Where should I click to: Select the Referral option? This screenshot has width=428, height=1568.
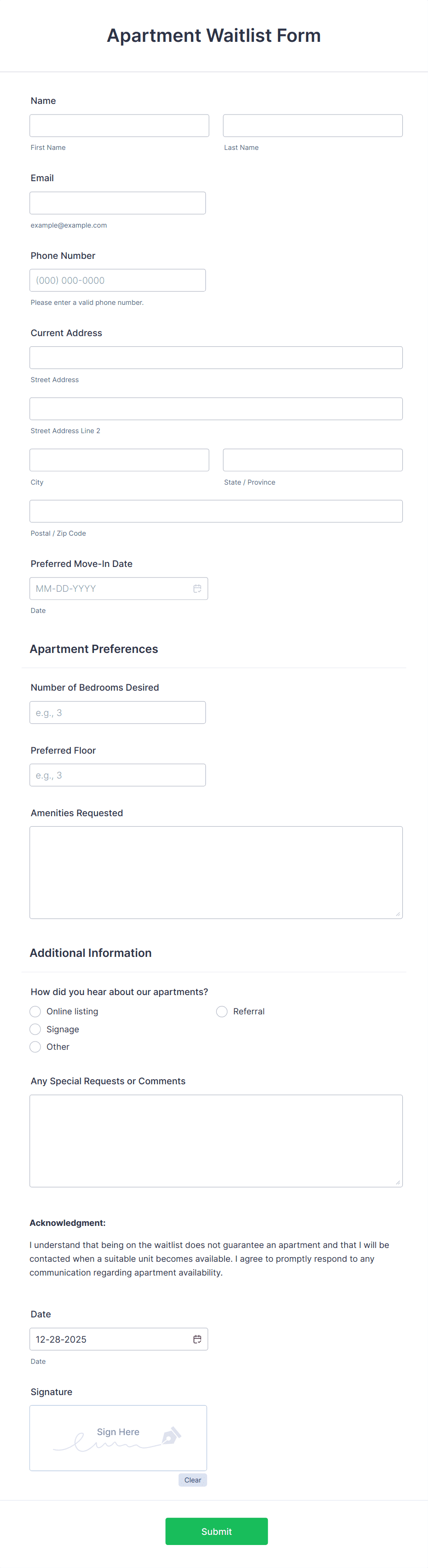pos(222,1011)
